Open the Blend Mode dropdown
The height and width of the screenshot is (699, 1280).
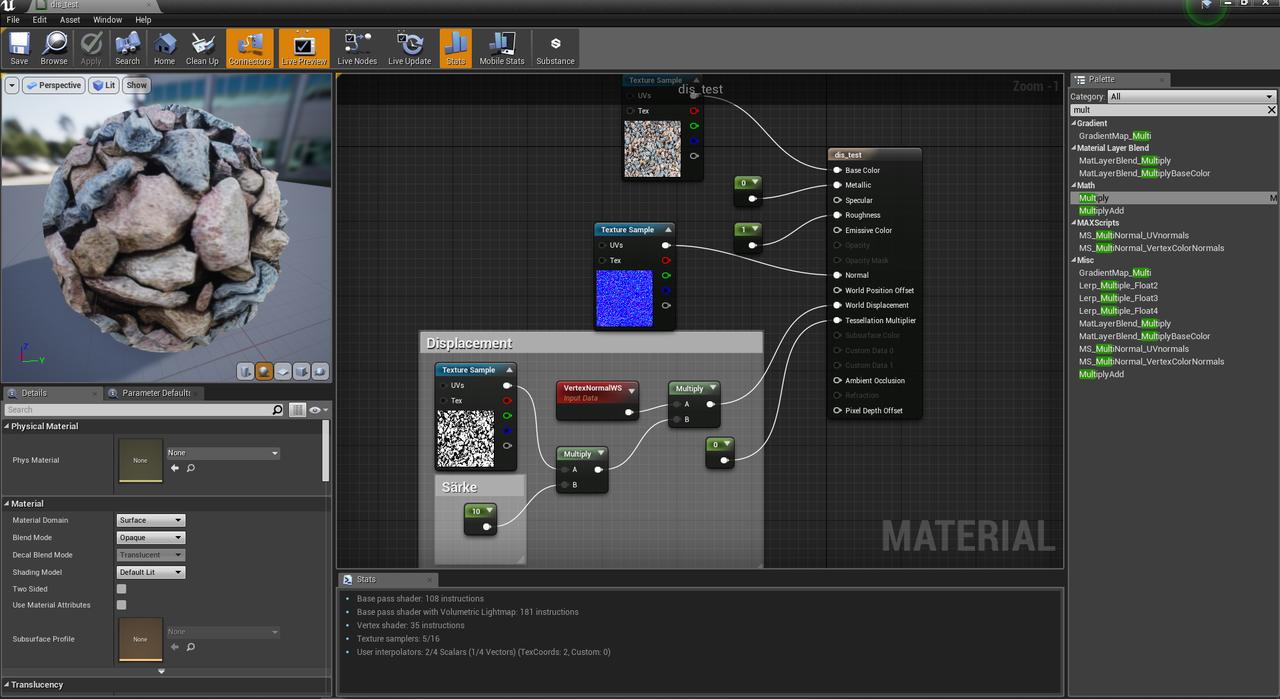pyautogui.click(x=151, y=538)
